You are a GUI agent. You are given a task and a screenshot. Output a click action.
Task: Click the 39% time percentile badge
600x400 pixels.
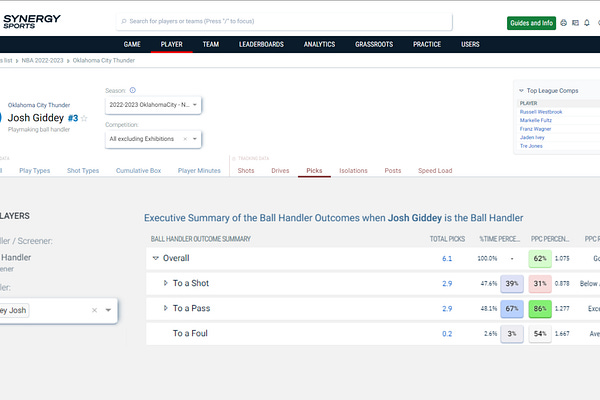pos(512,284)
